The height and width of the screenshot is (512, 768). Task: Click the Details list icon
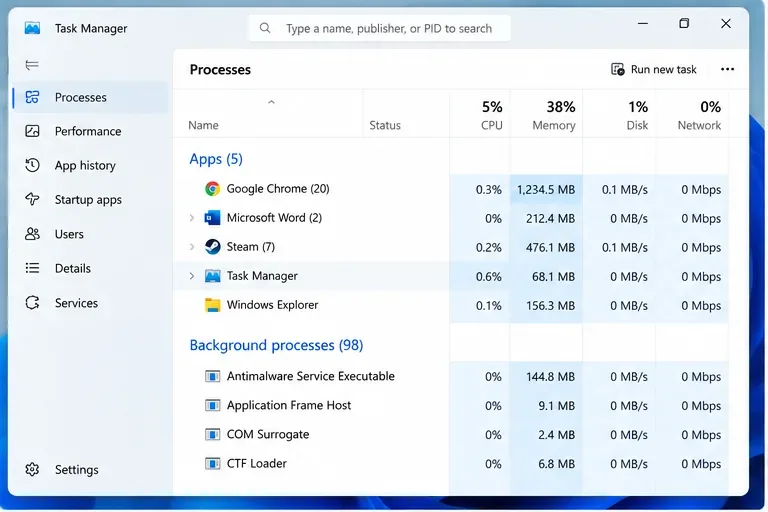click(32, 268)
